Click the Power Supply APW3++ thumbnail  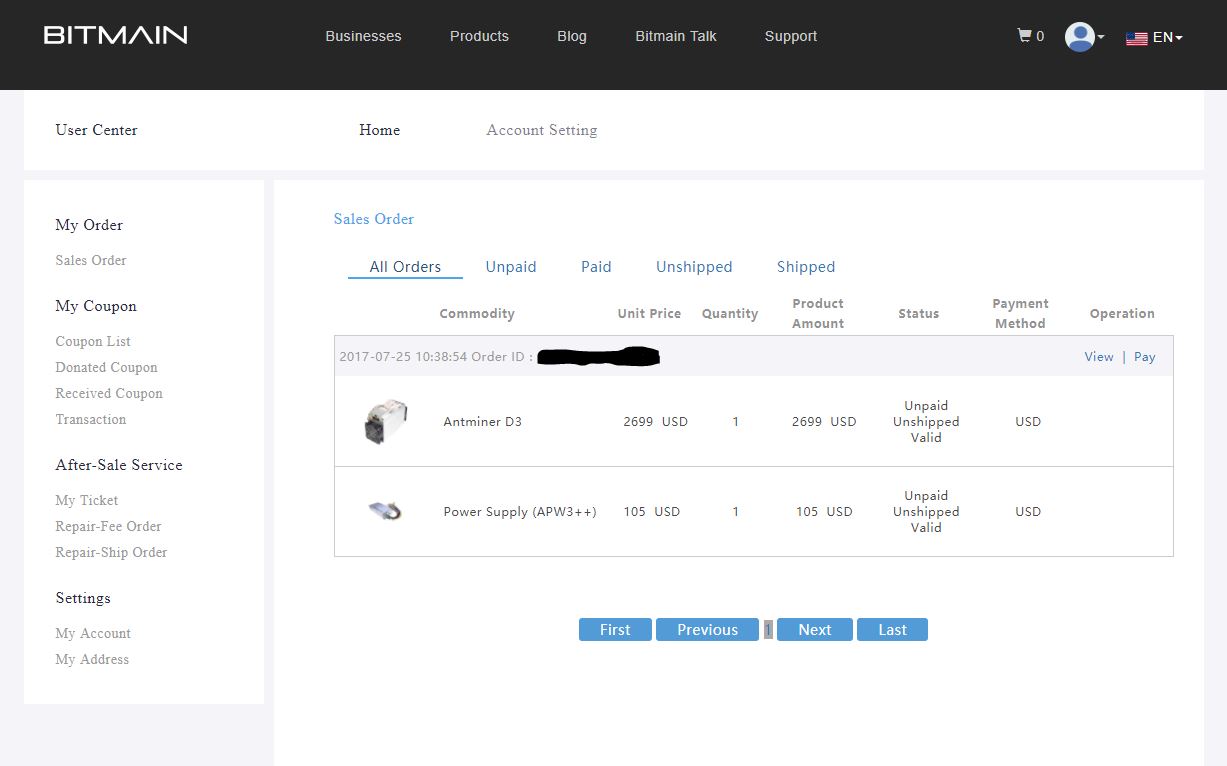[385, 511]
